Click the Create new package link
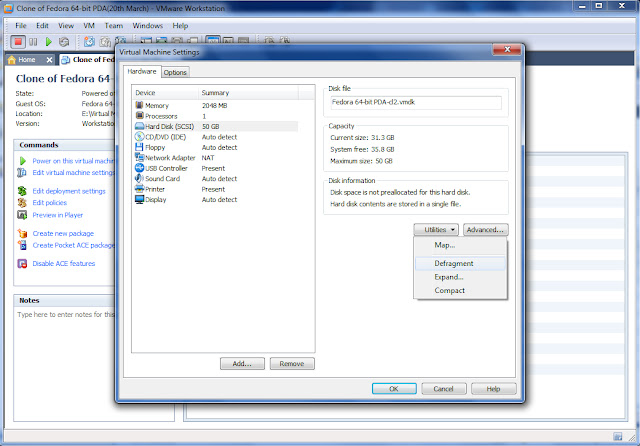Screen dimensions: 640x446 [x=63, y=233]
